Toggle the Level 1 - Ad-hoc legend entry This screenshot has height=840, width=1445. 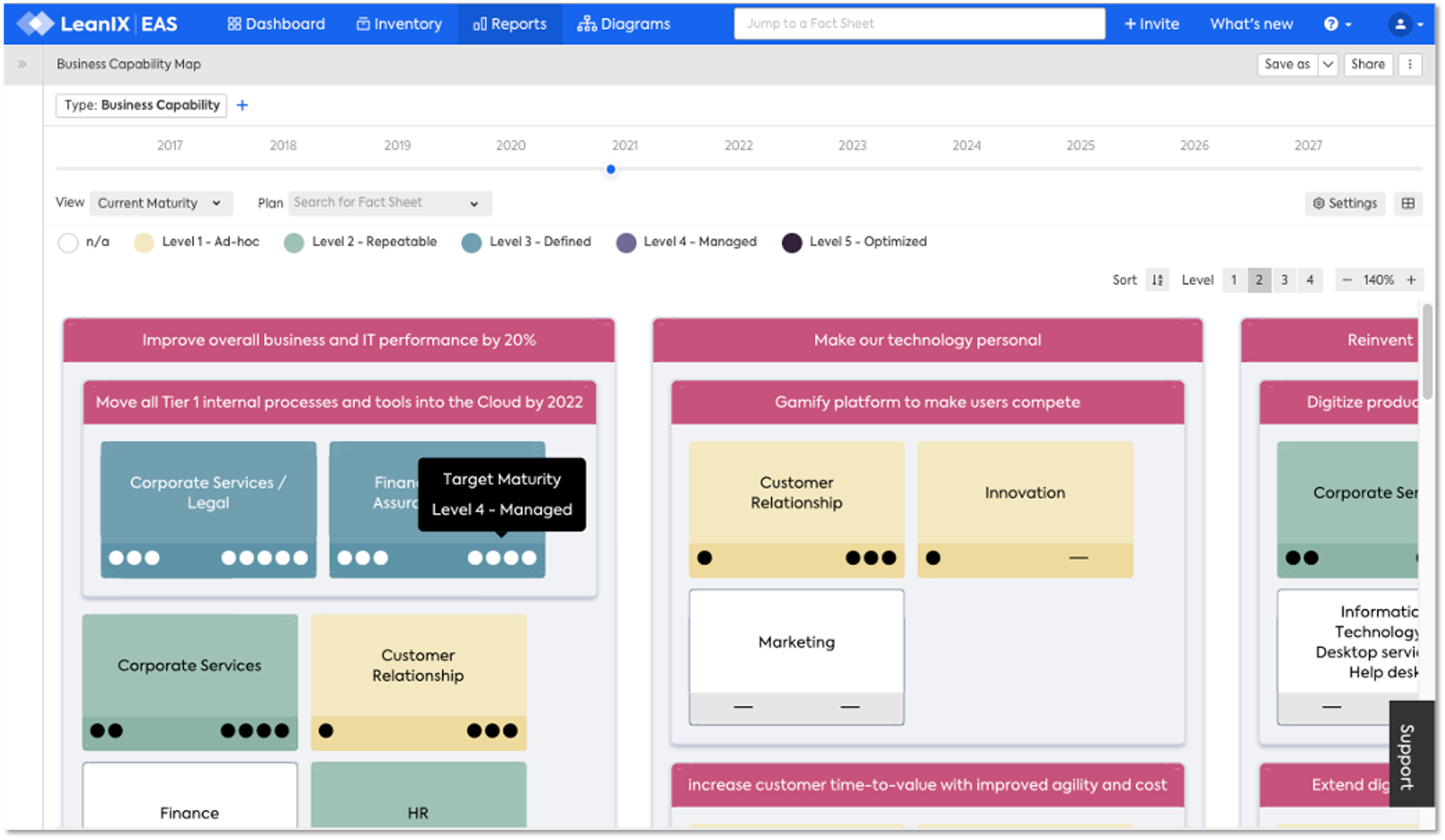tap(196, 242)
